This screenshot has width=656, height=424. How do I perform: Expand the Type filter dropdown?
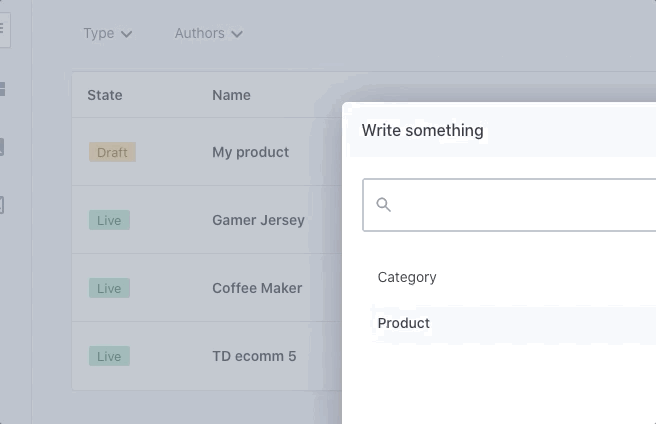tap(108, 34)
